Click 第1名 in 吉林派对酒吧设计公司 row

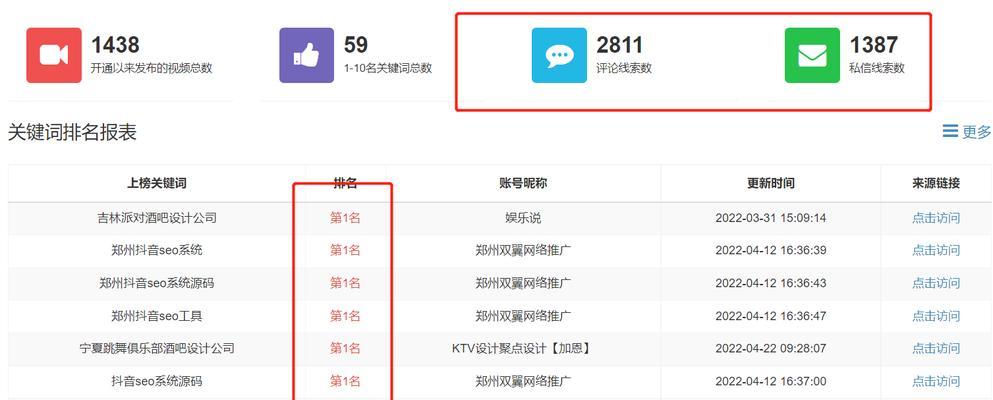click(345, 218)
